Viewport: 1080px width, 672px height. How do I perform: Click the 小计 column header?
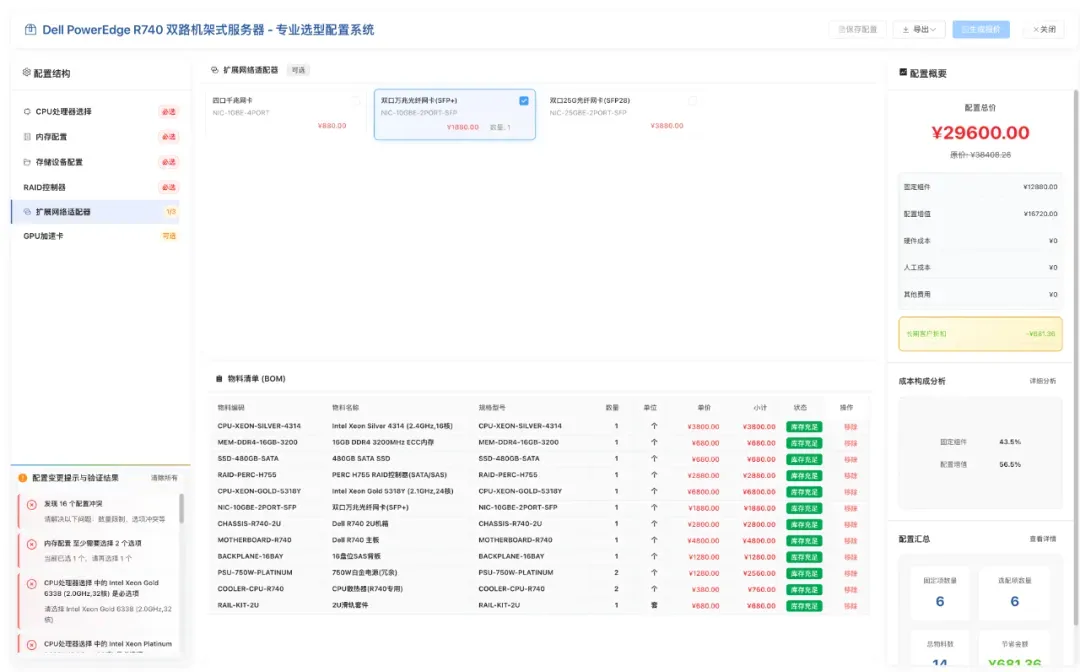coord(760,408)
